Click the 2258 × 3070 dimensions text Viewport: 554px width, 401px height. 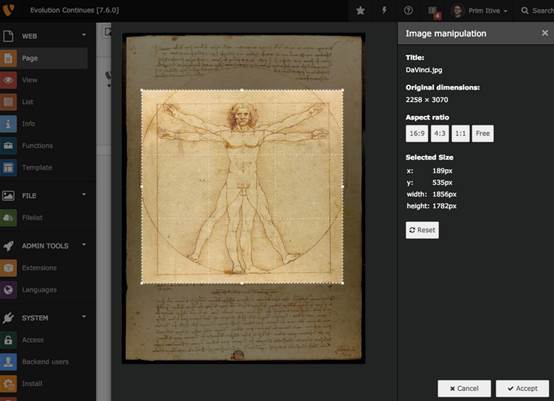click(427, 100)
